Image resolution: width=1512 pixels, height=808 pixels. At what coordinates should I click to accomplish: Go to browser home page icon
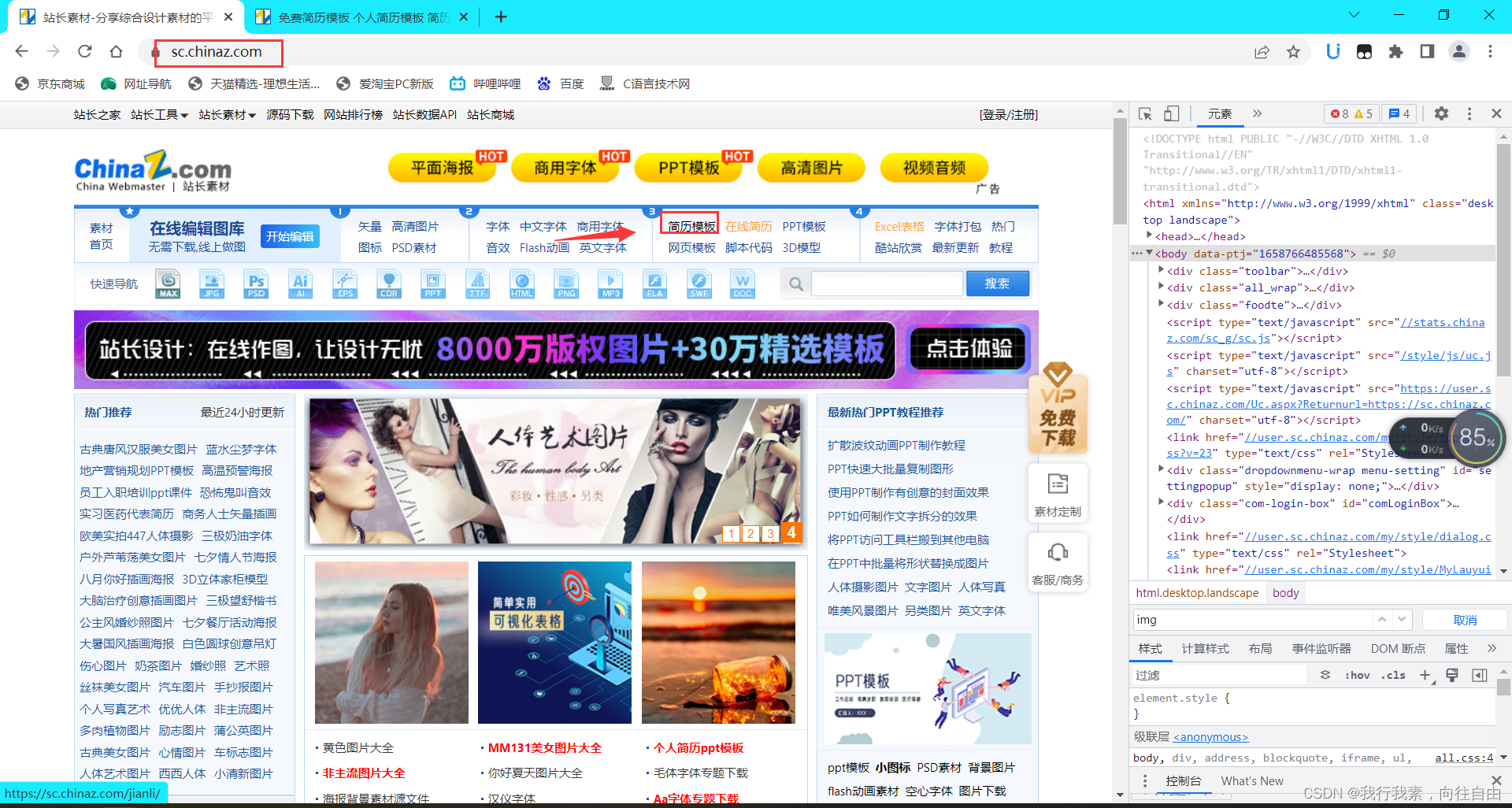pos(116,51)
